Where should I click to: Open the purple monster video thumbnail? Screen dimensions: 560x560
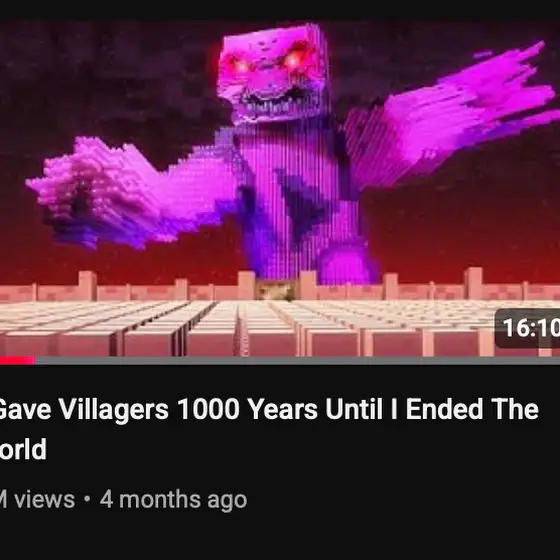coord(280,188)
